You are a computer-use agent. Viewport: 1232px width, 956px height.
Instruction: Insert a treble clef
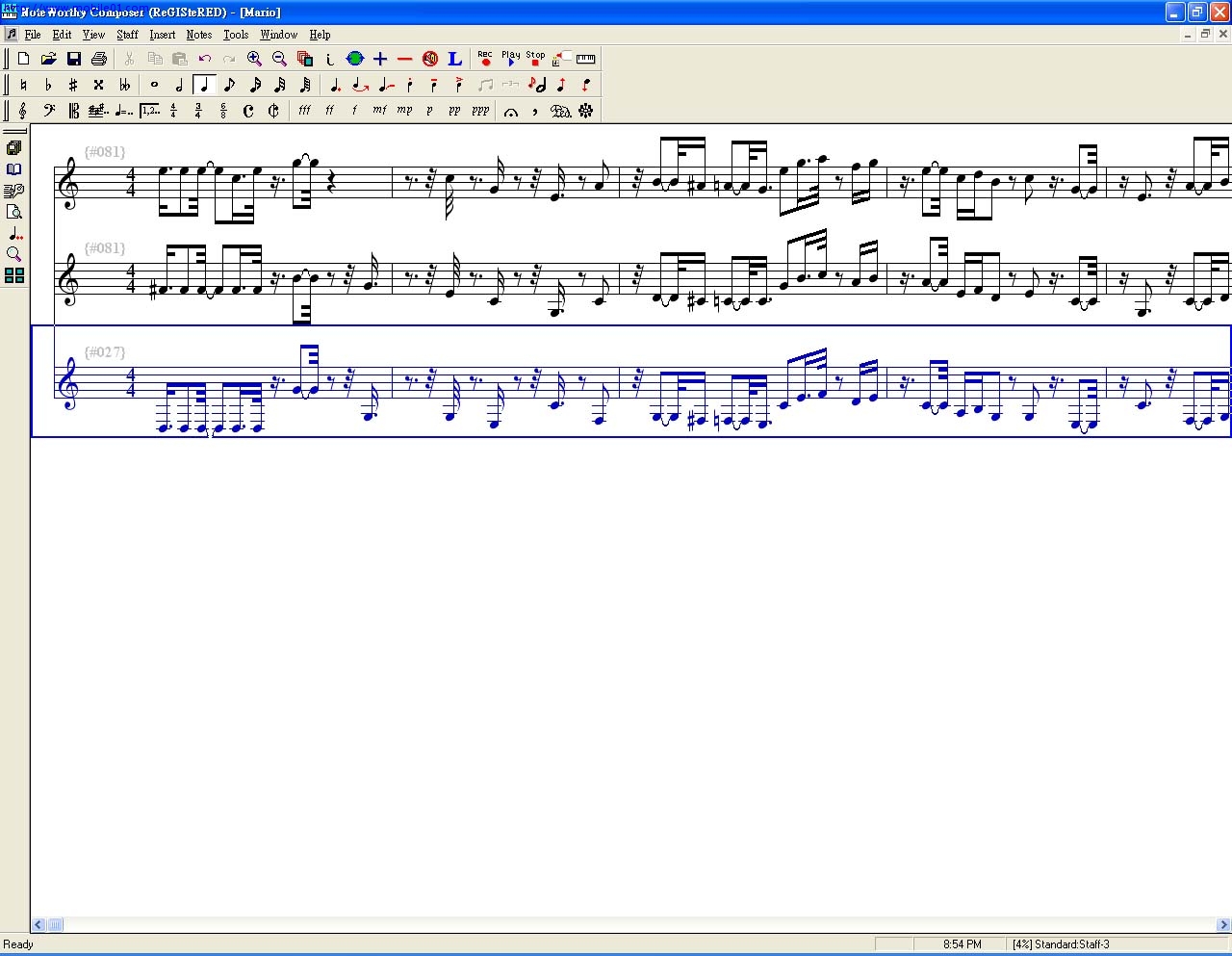coord(23,111)
